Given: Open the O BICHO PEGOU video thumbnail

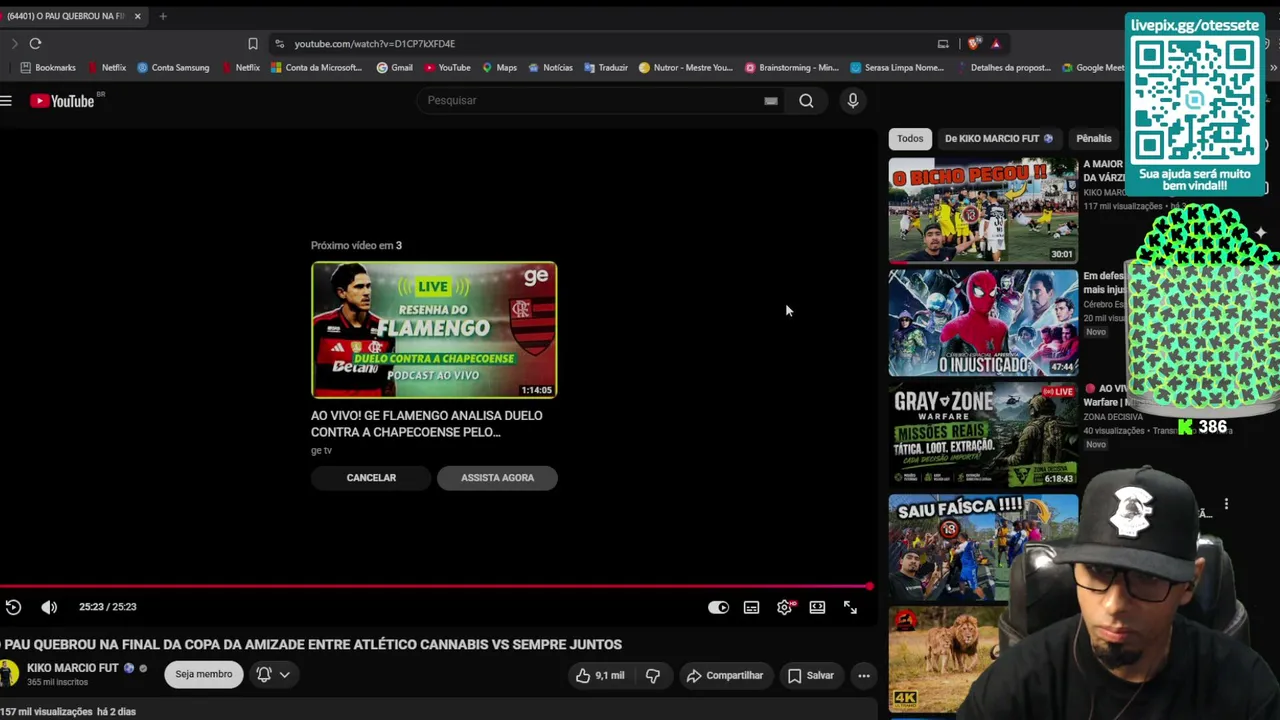Looking at the screenshot, I should click(x=983, y=210).
